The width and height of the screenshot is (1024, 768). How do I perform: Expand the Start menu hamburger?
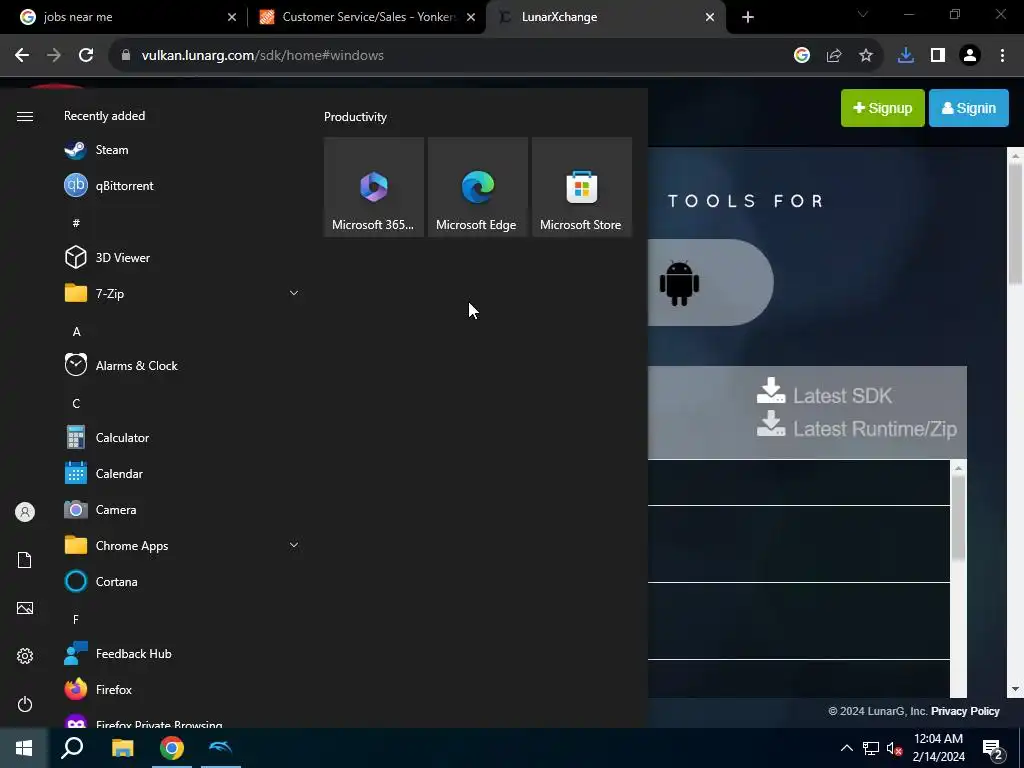coord(25,116)
